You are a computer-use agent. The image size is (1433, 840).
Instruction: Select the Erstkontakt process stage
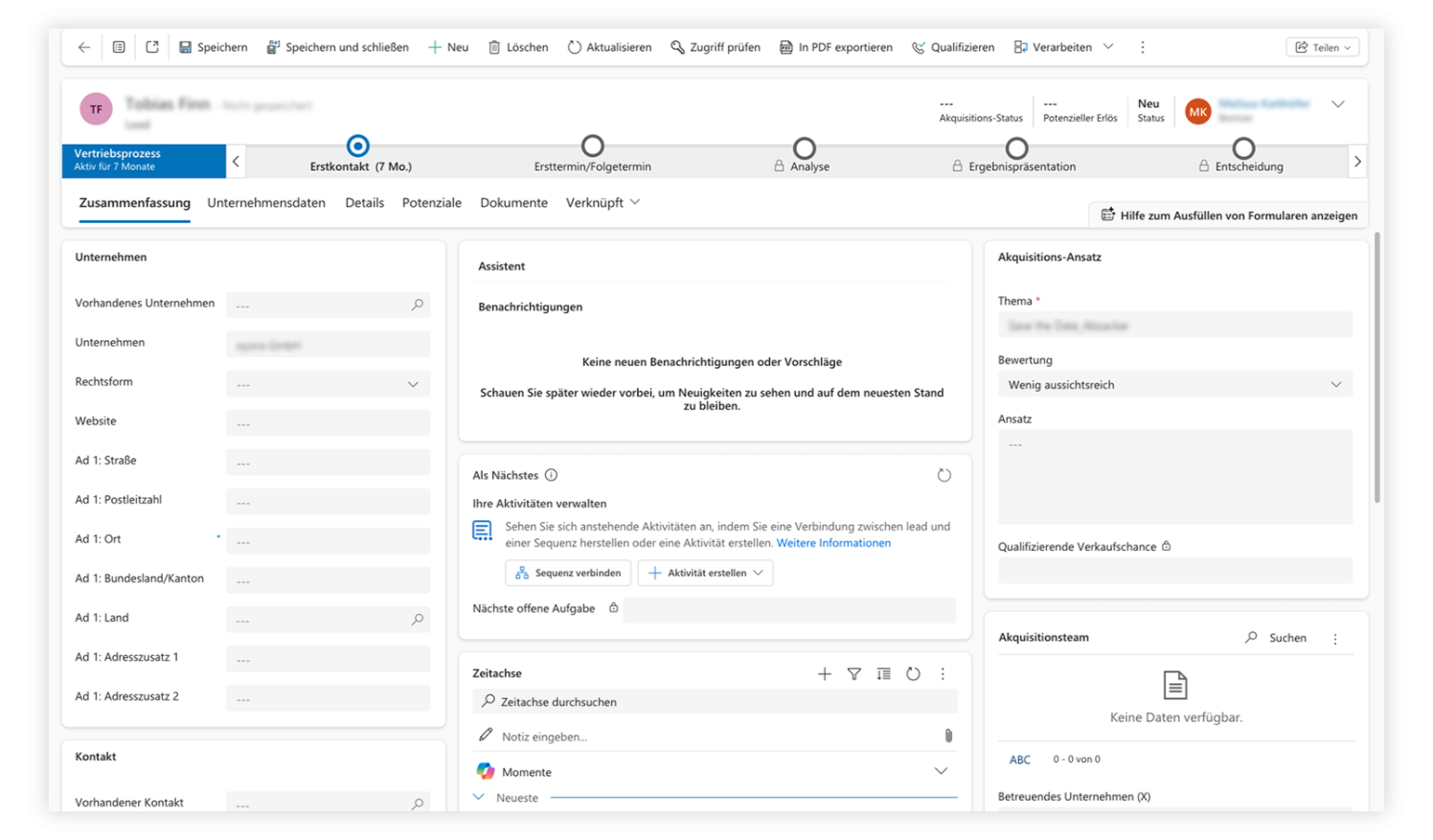[358, 147]
